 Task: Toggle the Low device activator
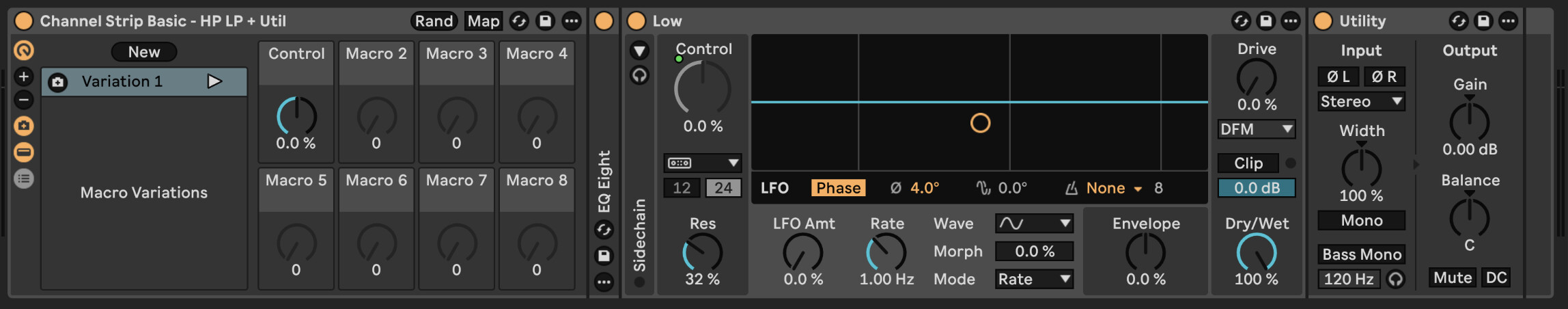636,21
